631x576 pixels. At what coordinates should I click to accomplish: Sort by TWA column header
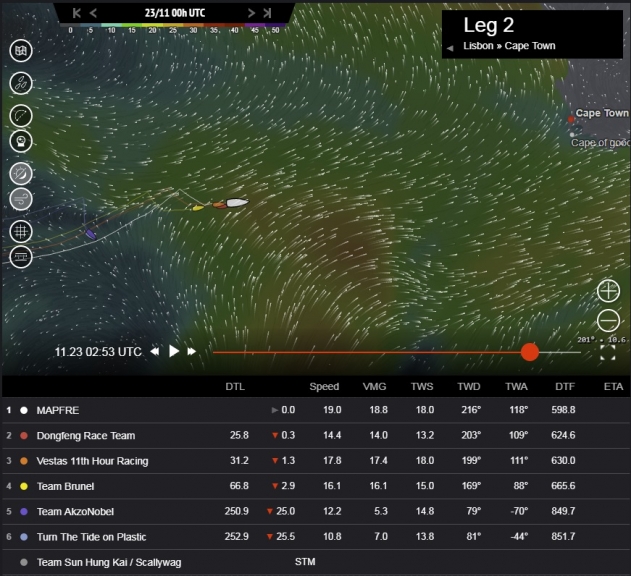516,387
